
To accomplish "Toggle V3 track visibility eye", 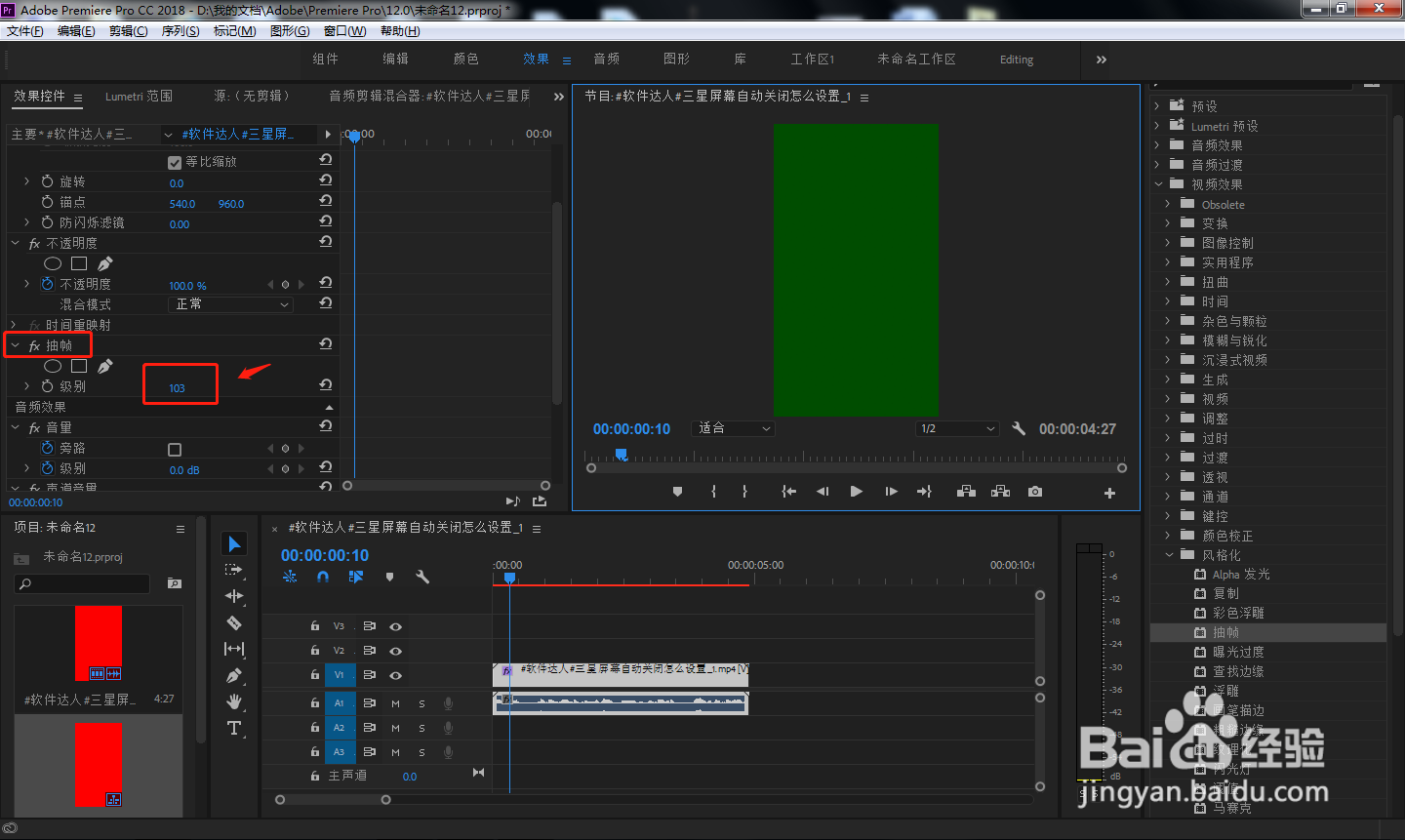I will tap(395, 626).
